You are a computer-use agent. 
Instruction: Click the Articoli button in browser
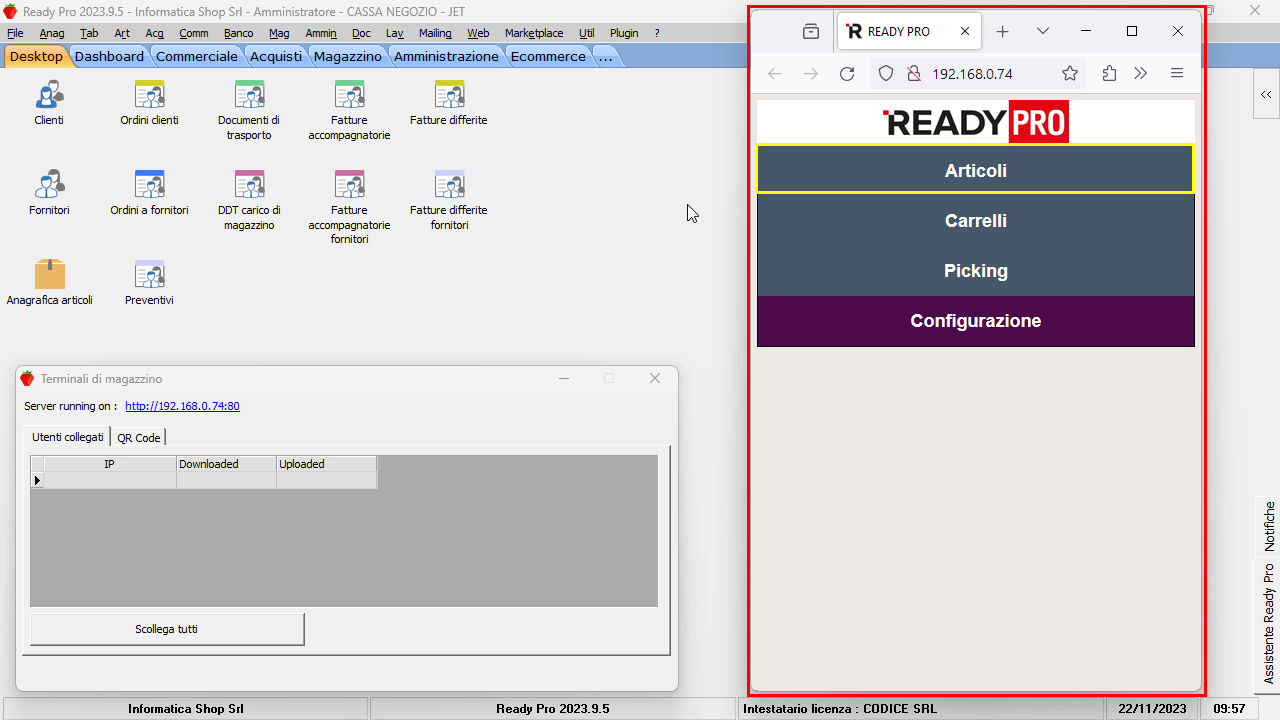coord(976,171)
